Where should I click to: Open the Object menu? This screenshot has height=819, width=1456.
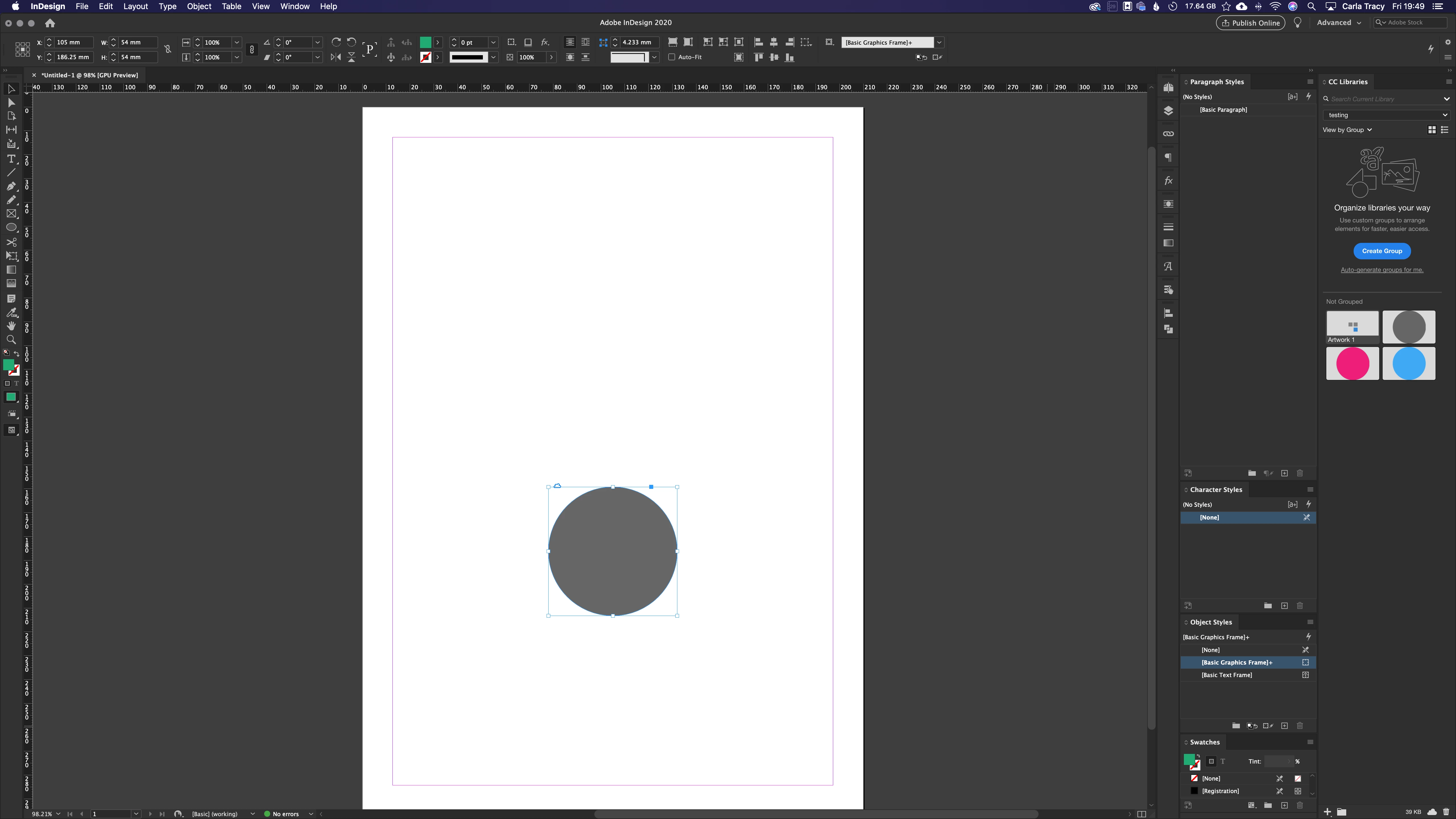[199, 6]
